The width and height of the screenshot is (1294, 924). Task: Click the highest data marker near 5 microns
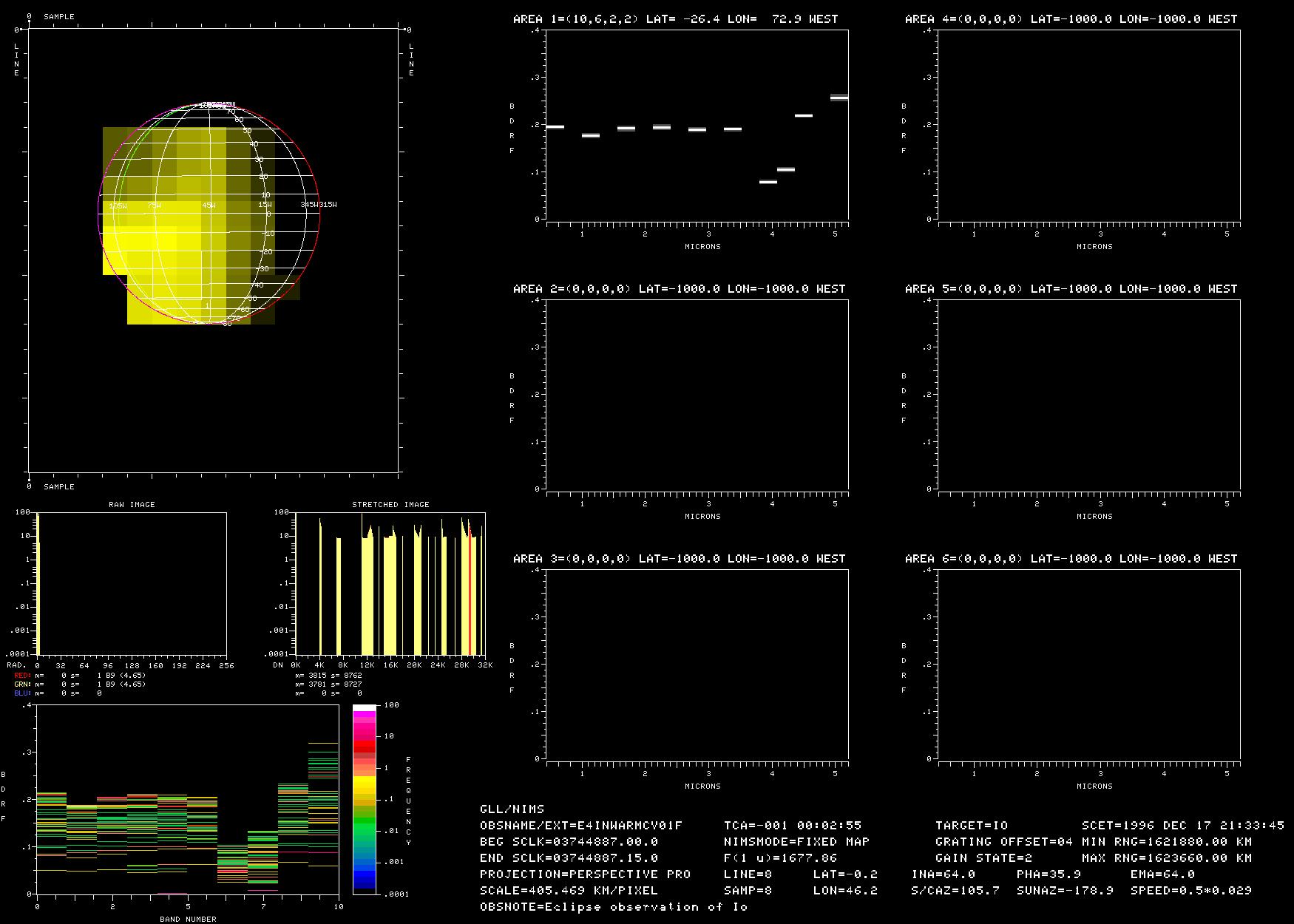839,98
